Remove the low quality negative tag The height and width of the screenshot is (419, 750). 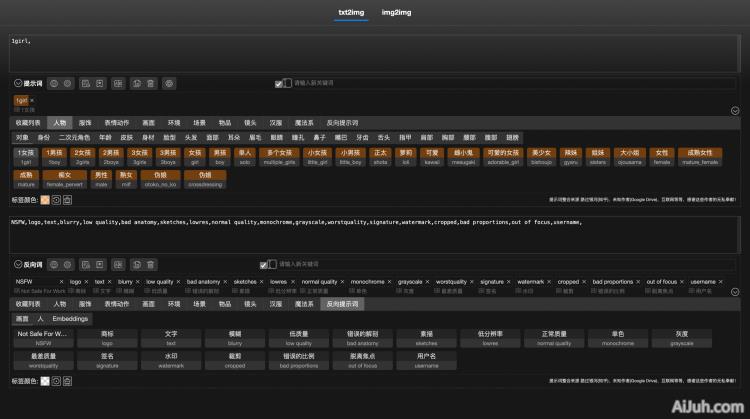coord(178,282)
